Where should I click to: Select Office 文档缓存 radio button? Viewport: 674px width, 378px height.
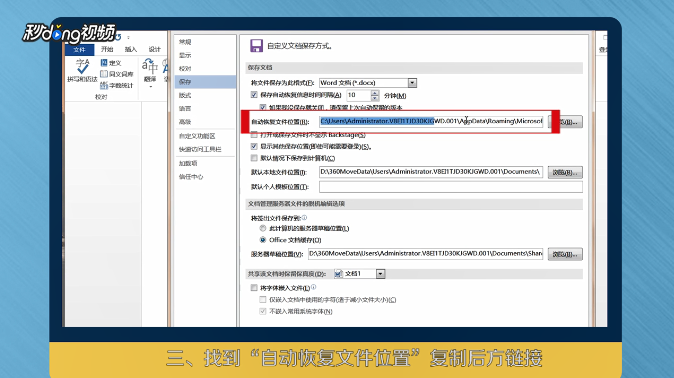click(x=263, y=240)
